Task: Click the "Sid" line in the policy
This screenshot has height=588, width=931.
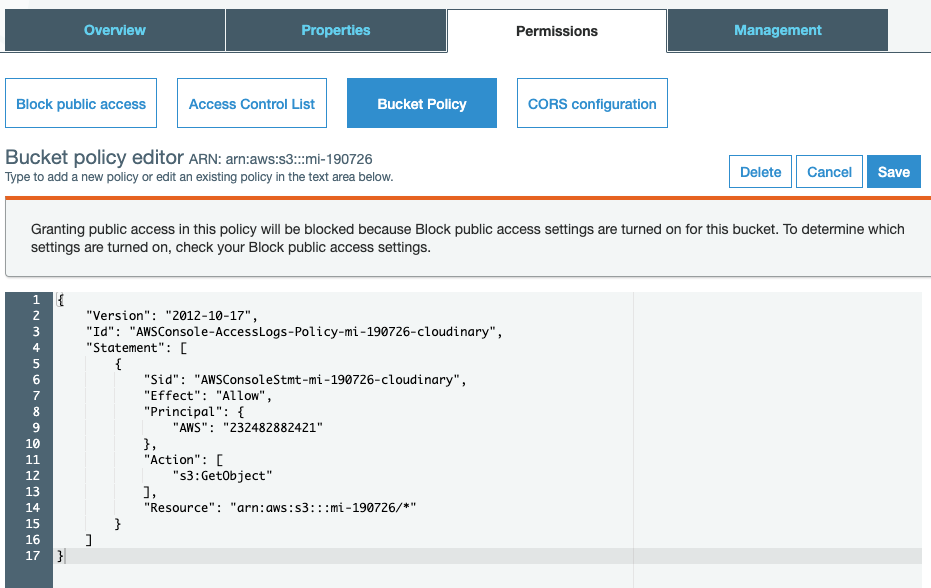Action: click(x=305, y=380)
